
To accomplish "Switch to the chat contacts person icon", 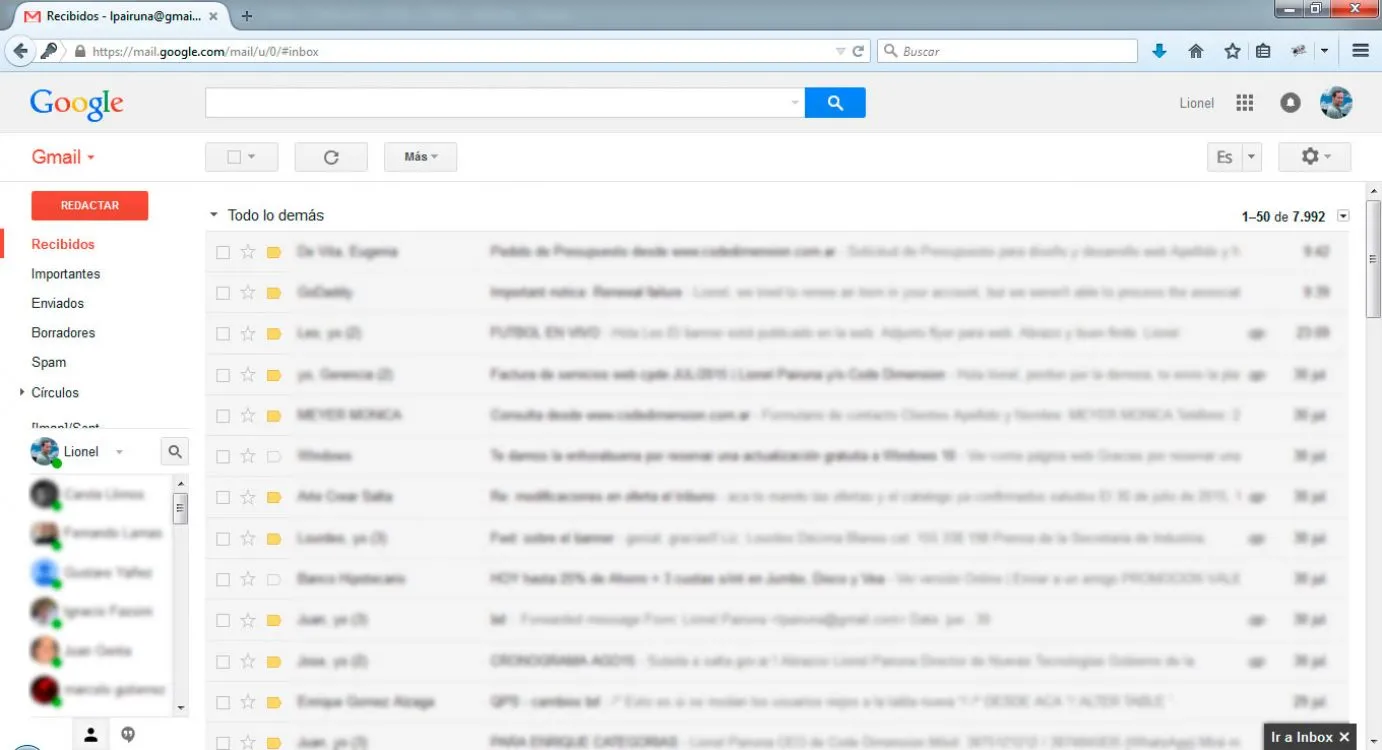I will point(91,735).
